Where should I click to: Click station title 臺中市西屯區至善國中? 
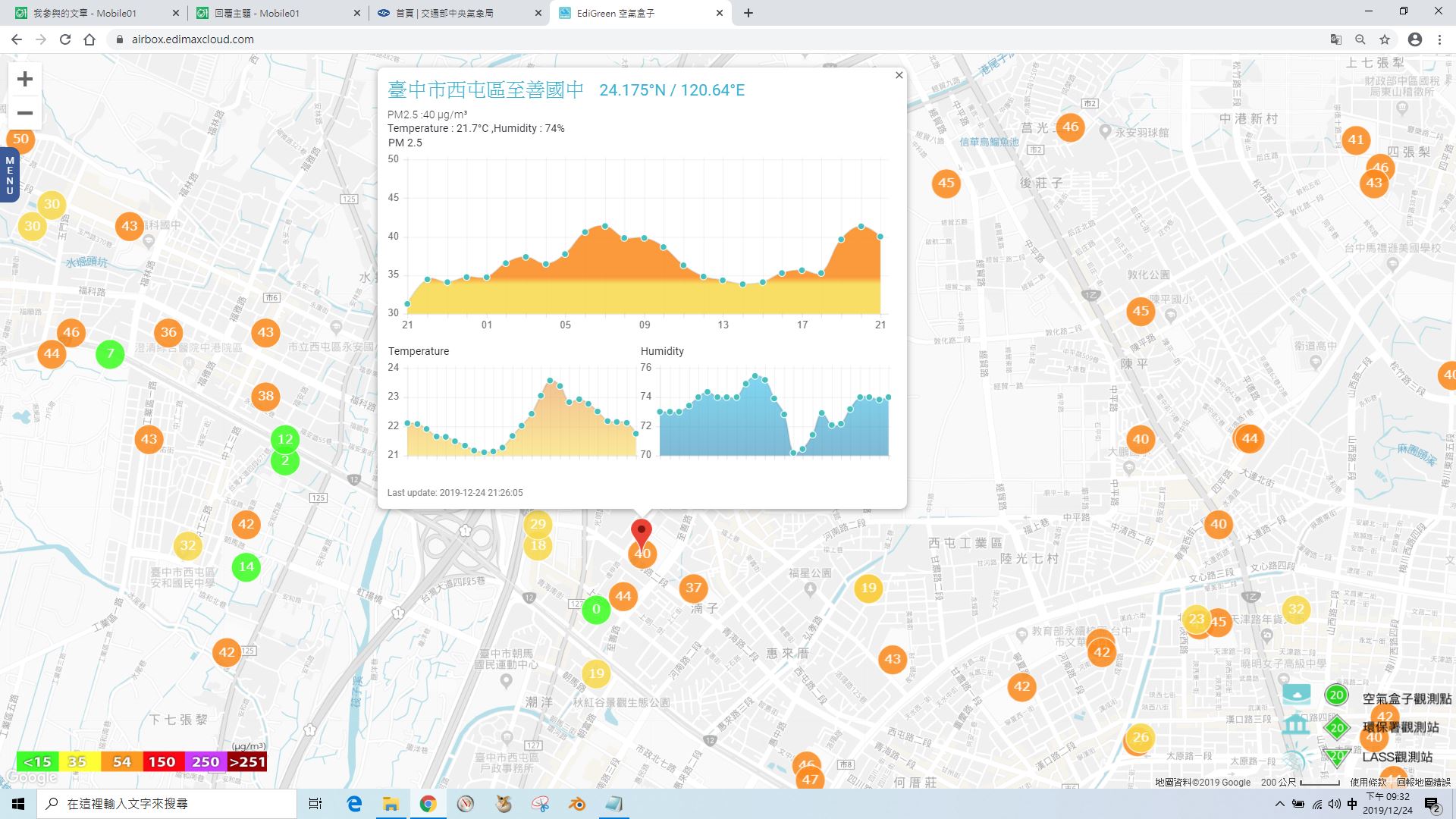[485, 89]
